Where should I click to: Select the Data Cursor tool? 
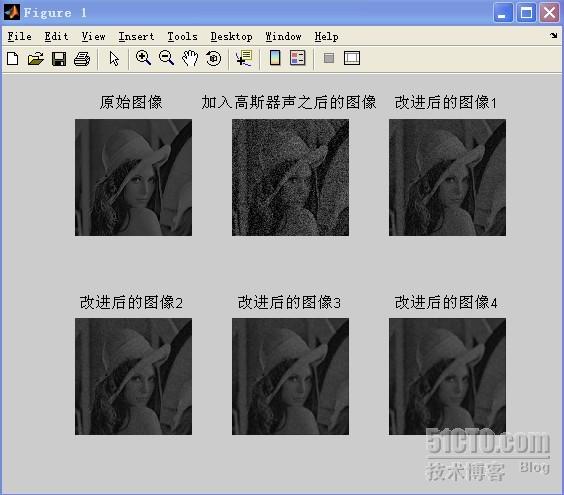[x=244, y=58]
